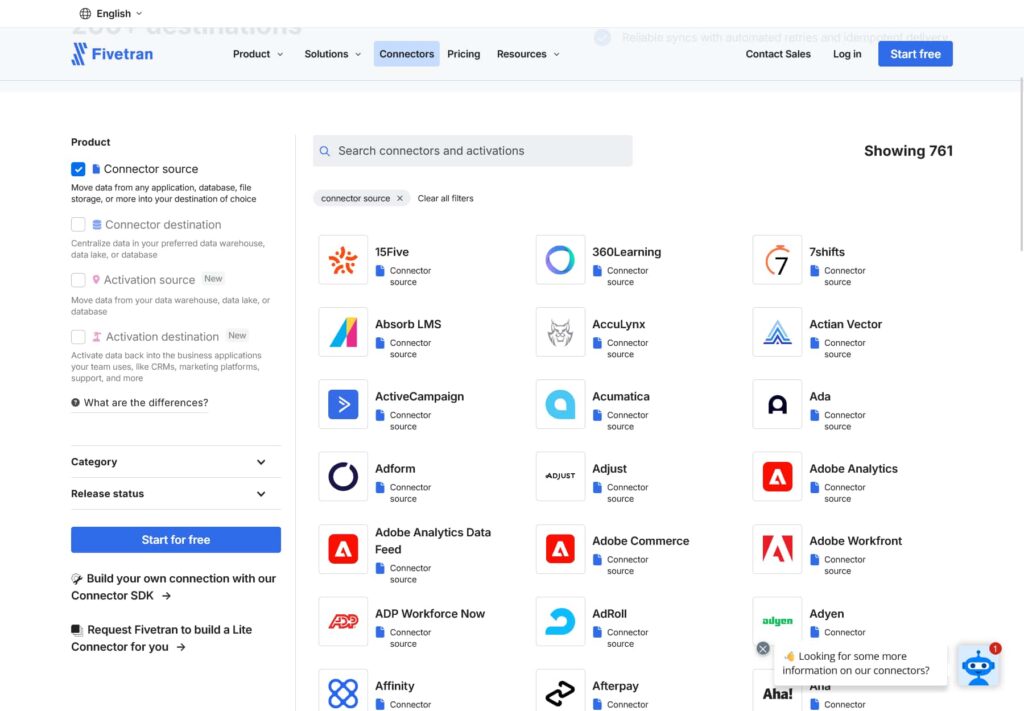Open the Solutions menu dropdown
The height and width of the screenshot is (711, 1024).
[x=332, y=54]
